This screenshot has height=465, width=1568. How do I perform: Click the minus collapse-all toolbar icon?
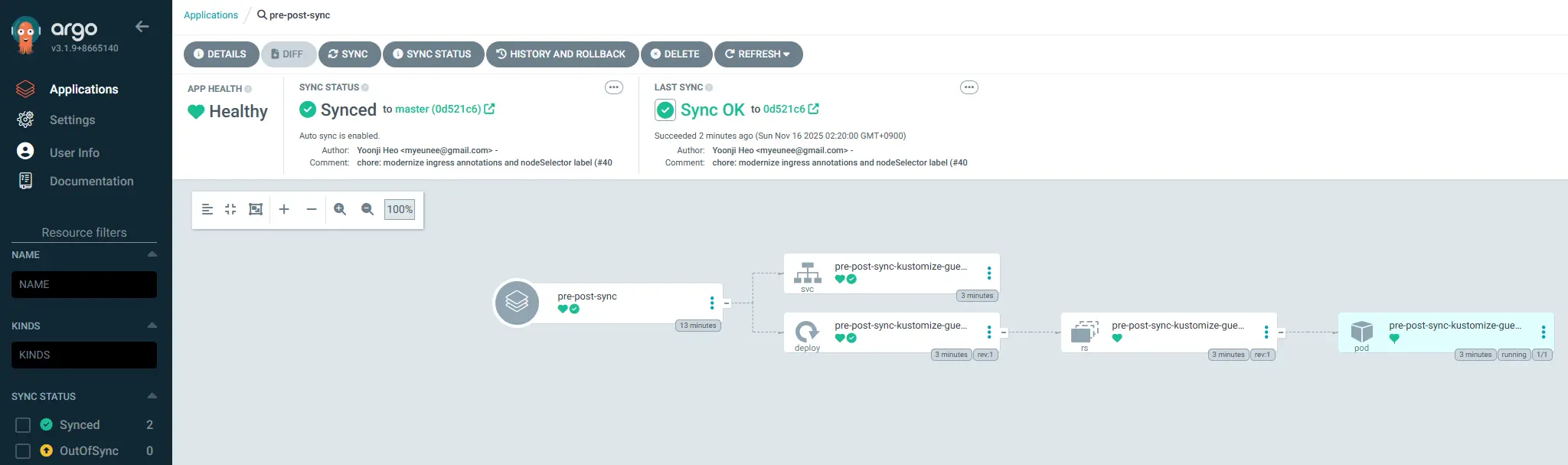pos(312,209)
